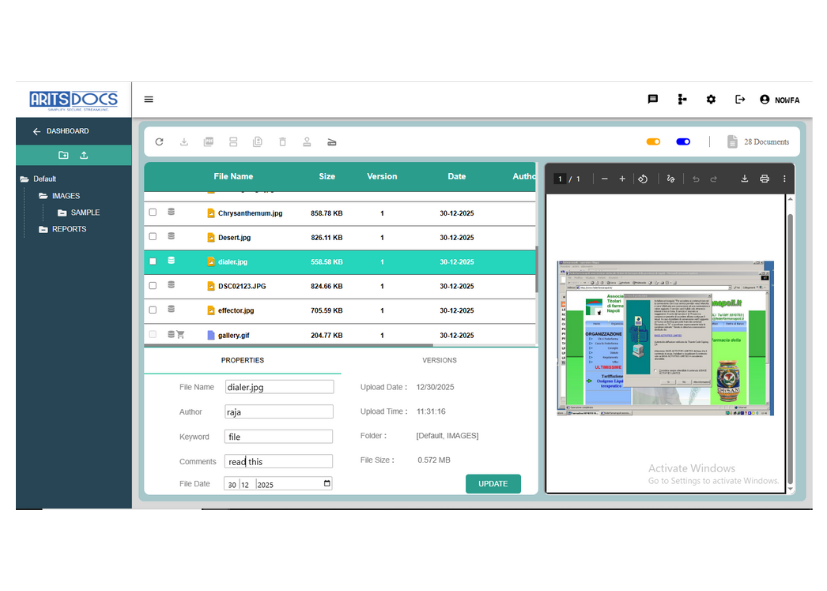Click the logout icon in the header
This screenshot has width=827, height=591.
[740, 99]
